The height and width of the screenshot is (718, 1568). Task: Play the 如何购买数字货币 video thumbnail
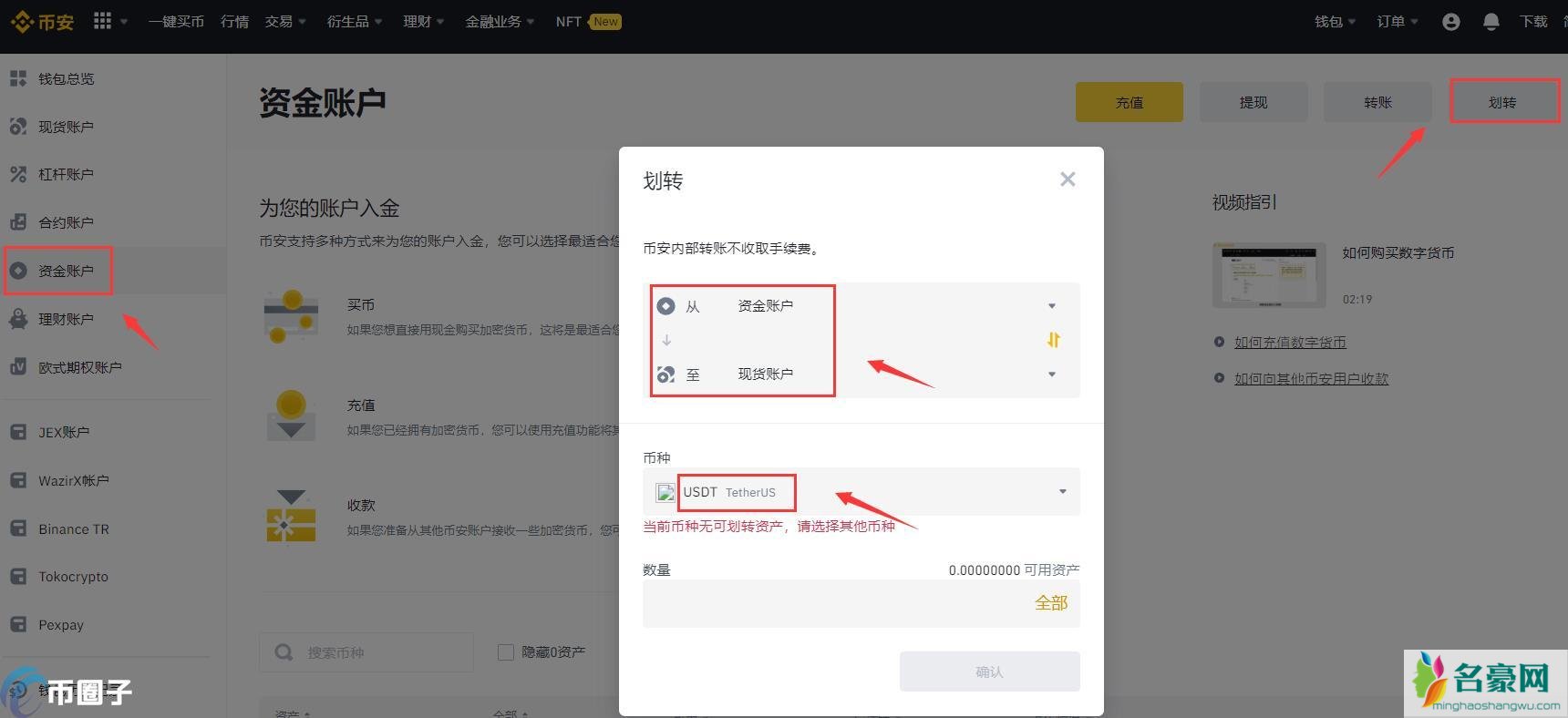(x=1269, y=275)
